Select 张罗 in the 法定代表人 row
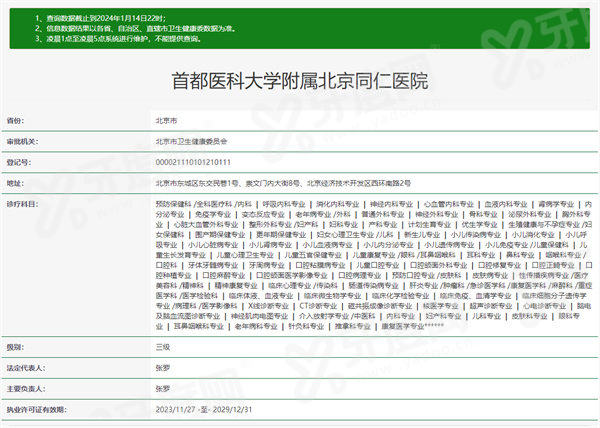Screen dimensions: 600x428 163,368
